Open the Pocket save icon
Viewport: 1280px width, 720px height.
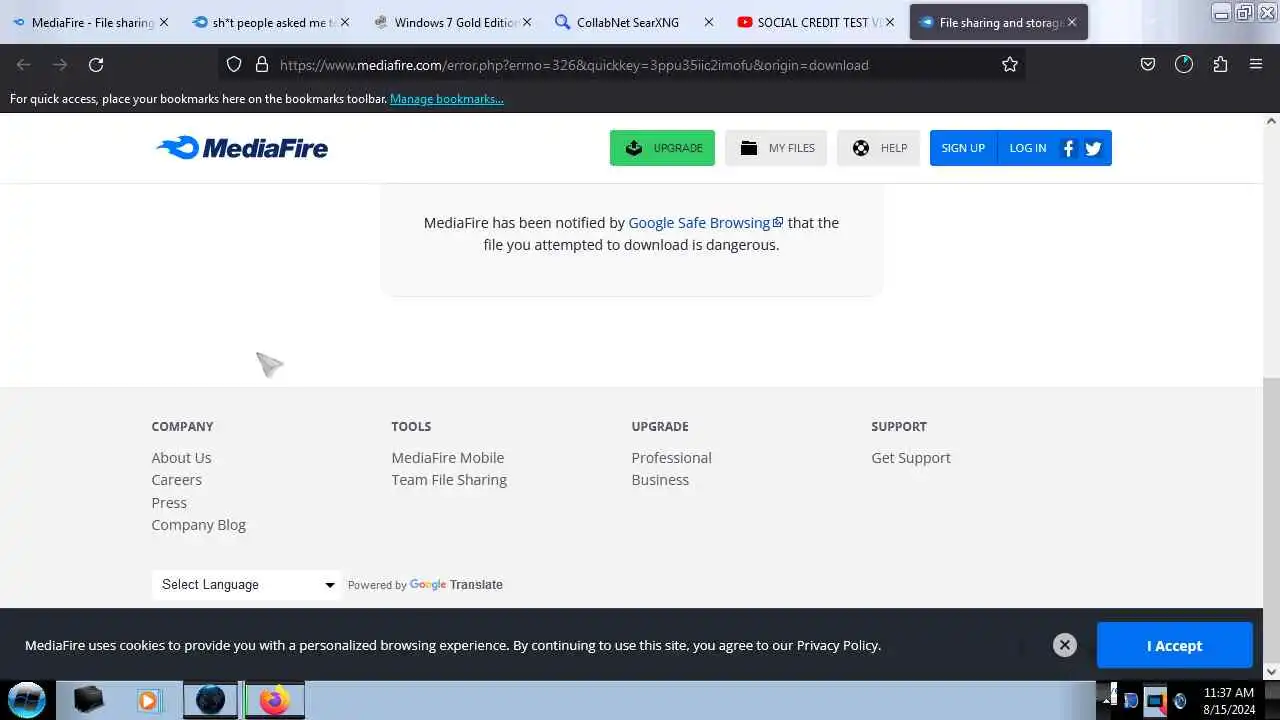pyautogui.click(x=1148, y=65)
